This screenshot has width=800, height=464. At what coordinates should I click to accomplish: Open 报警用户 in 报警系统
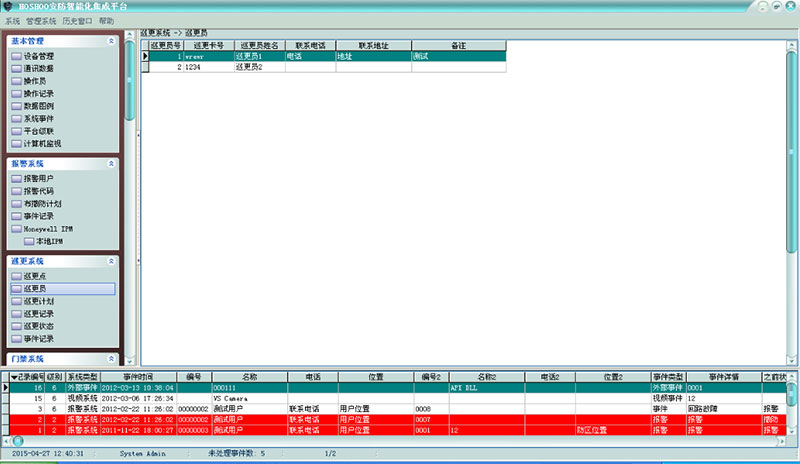click(39, 178)
